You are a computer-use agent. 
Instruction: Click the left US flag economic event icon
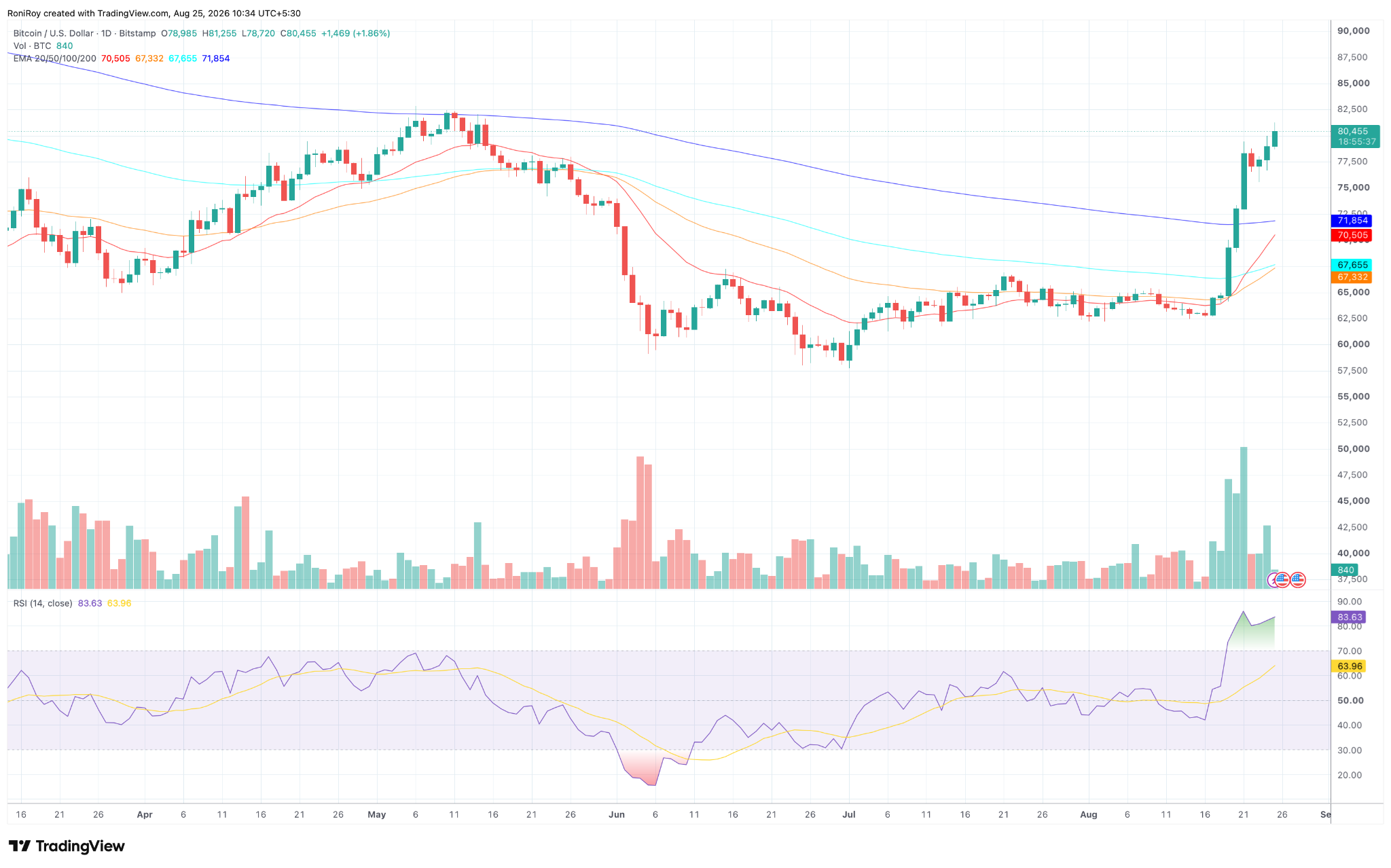[1282, 579]
